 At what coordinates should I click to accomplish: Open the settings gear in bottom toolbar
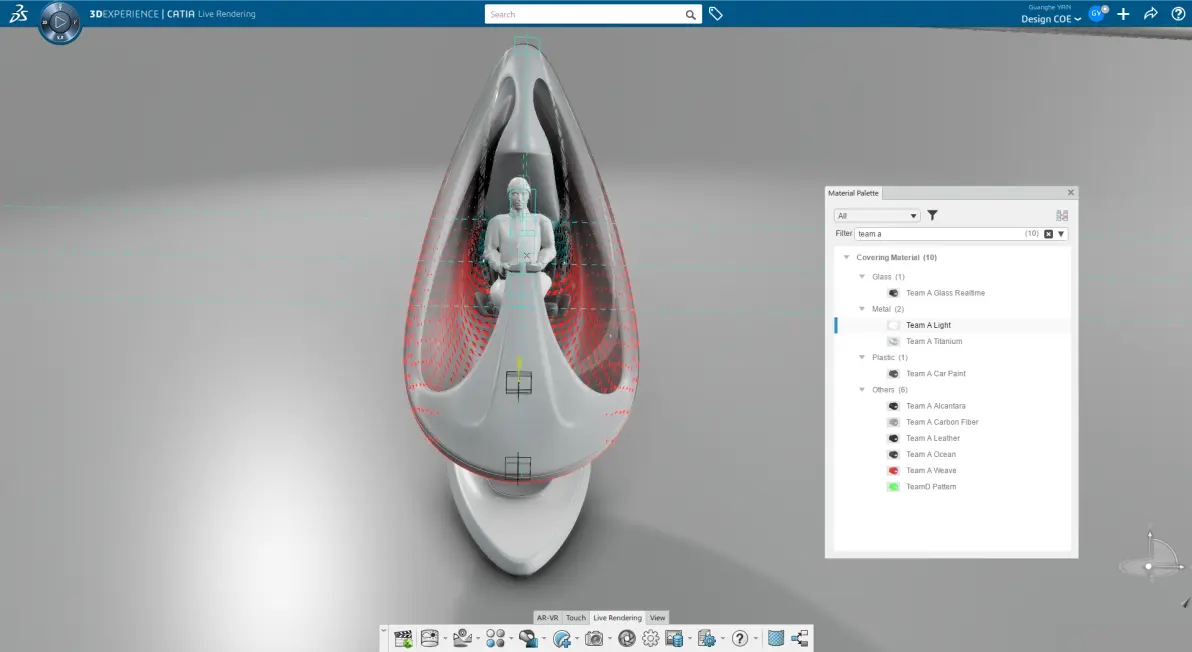[650, 639]
